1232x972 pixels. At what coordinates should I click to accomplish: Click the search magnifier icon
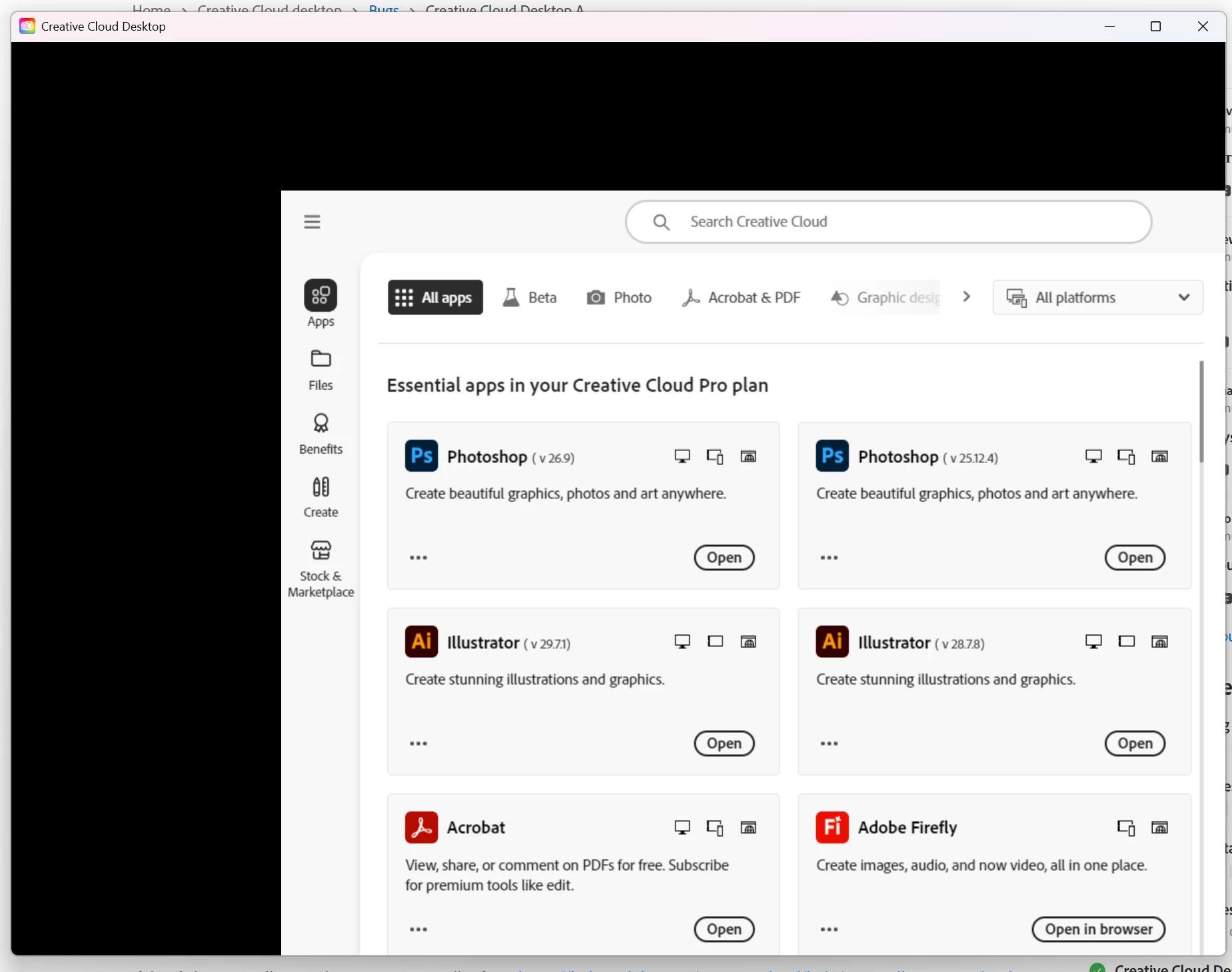tap(661, 222)
